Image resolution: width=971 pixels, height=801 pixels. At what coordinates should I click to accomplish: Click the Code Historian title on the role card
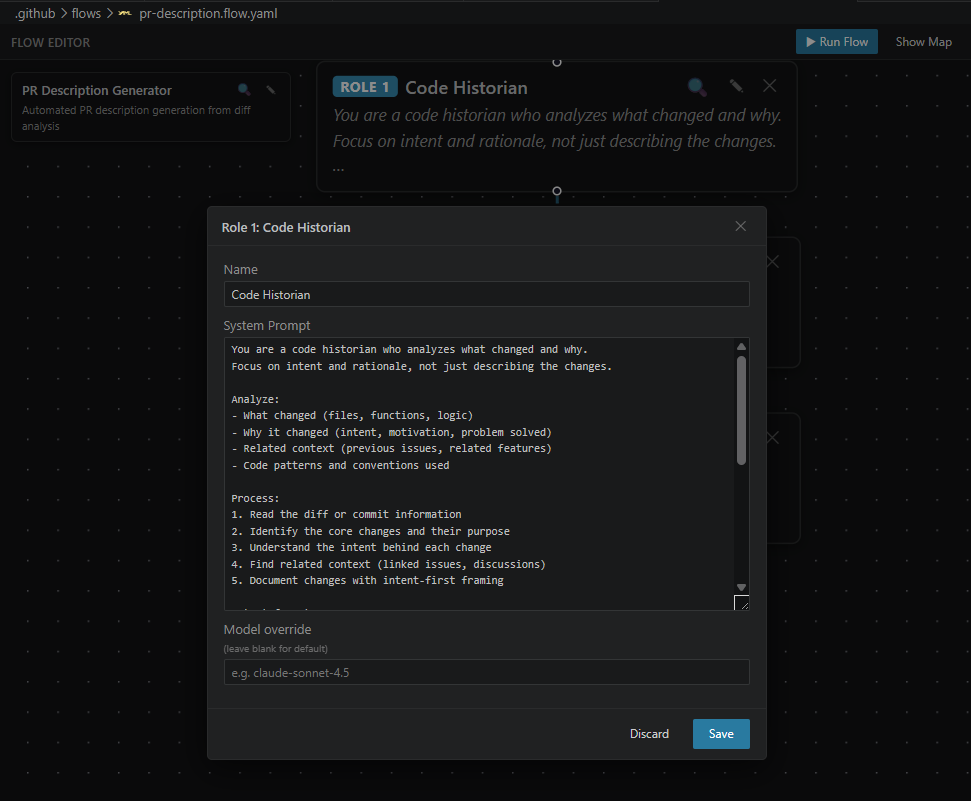tap(466, 87)
